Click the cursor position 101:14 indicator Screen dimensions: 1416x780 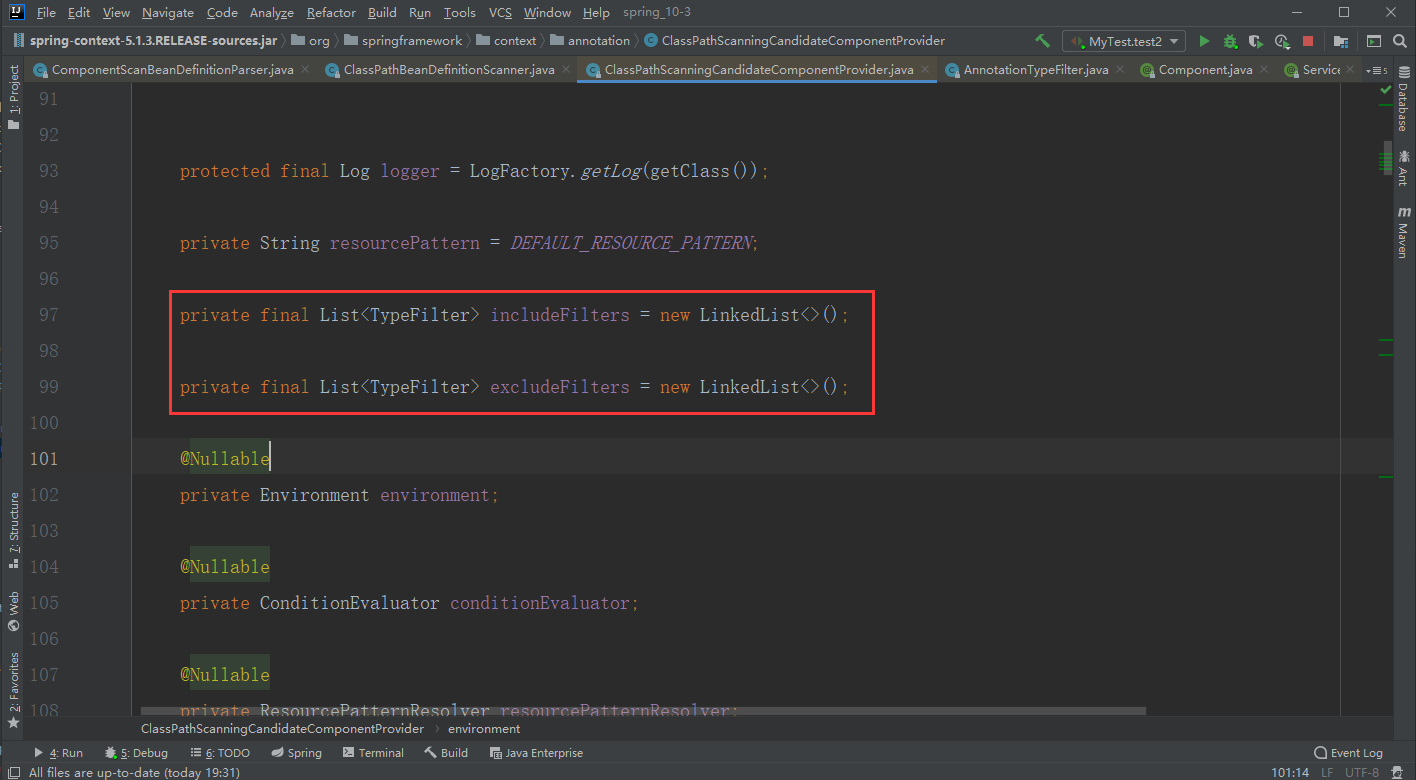tap(1290, 772)
